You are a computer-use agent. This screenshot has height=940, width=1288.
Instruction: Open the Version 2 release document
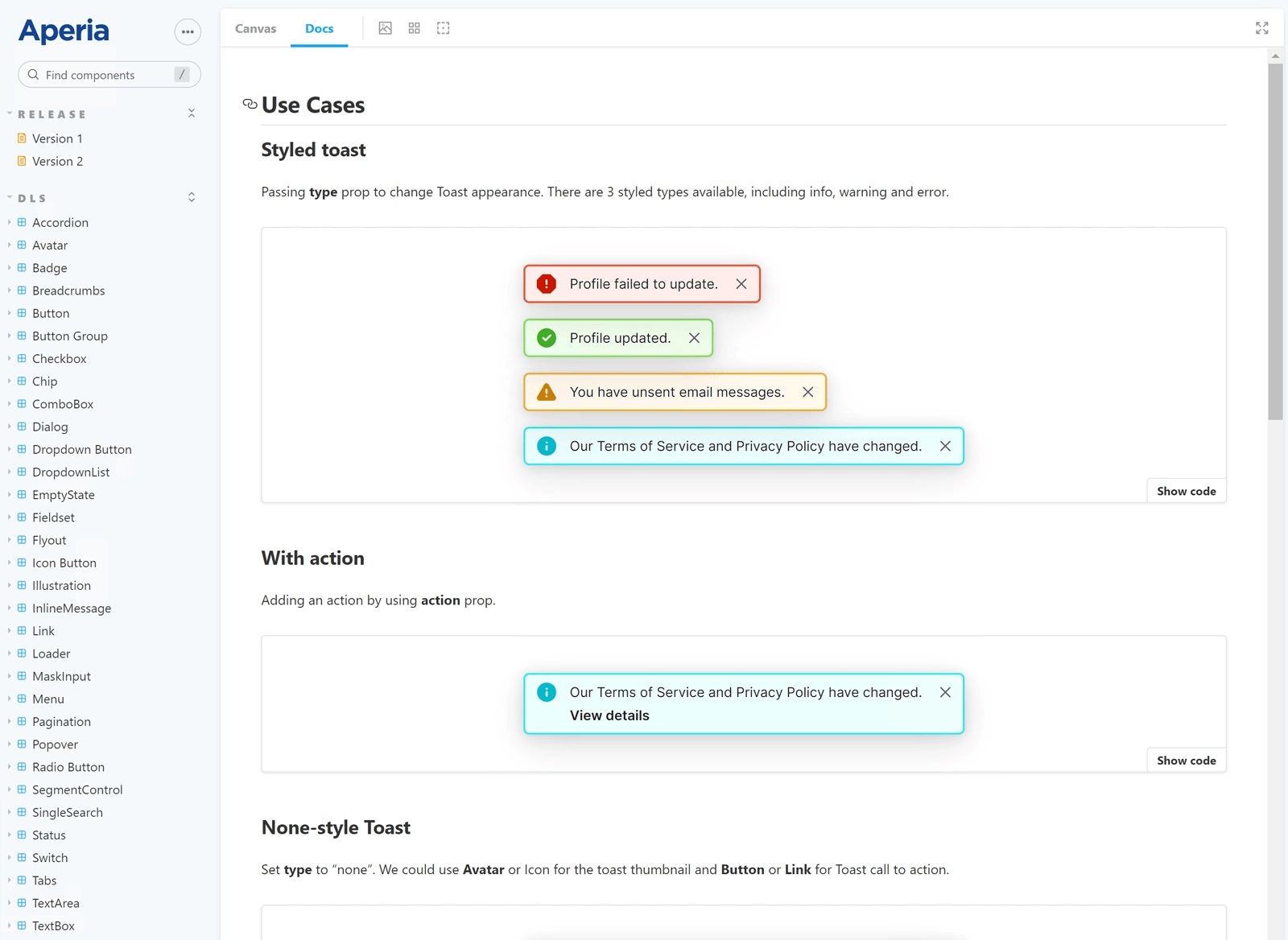(57, 161)
